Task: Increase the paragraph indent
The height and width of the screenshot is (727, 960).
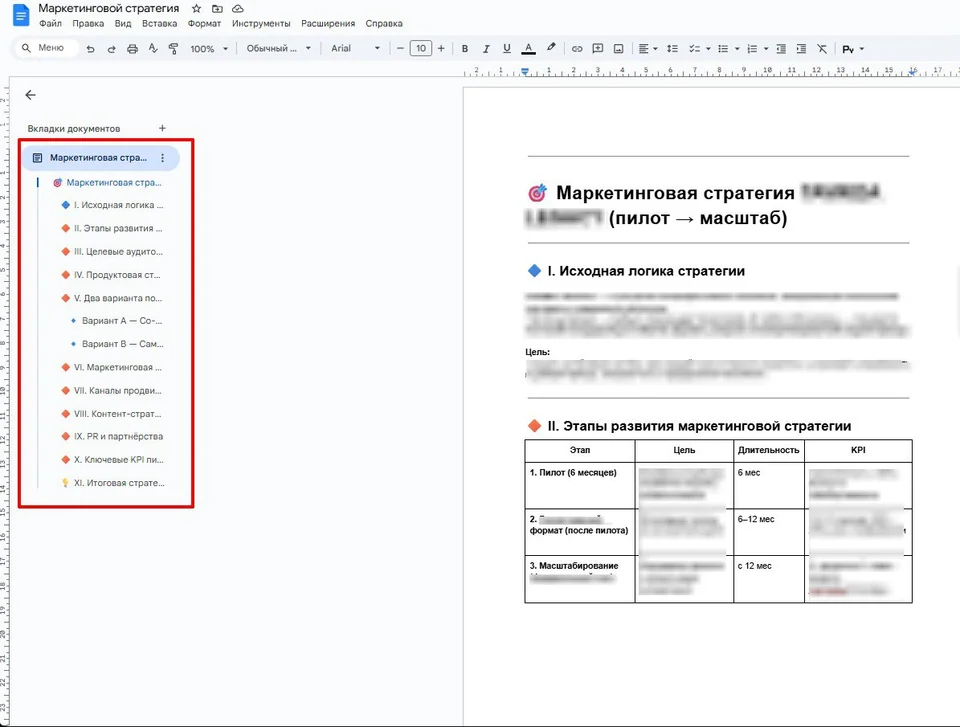Action: [x=801, y=48]
